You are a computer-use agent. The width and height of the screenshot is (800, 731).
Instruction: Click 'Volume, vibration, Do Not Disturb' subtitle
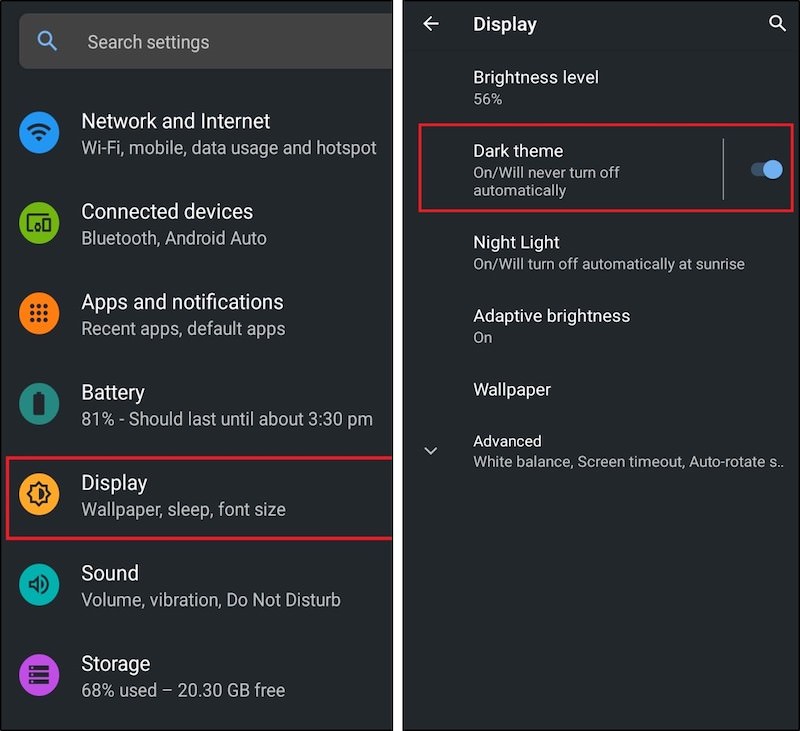211,600
